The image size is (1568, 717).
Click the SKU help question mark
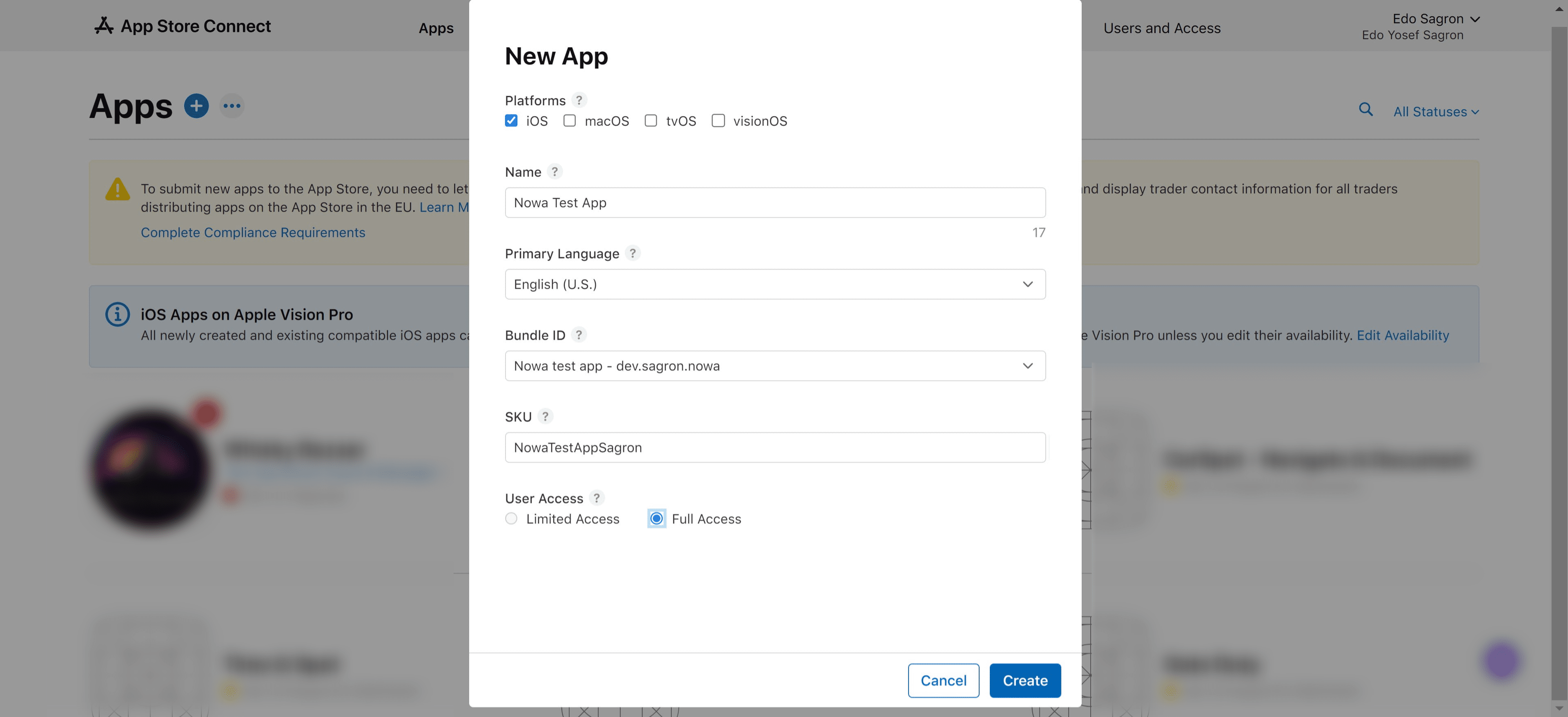click(x=545, y=416)
